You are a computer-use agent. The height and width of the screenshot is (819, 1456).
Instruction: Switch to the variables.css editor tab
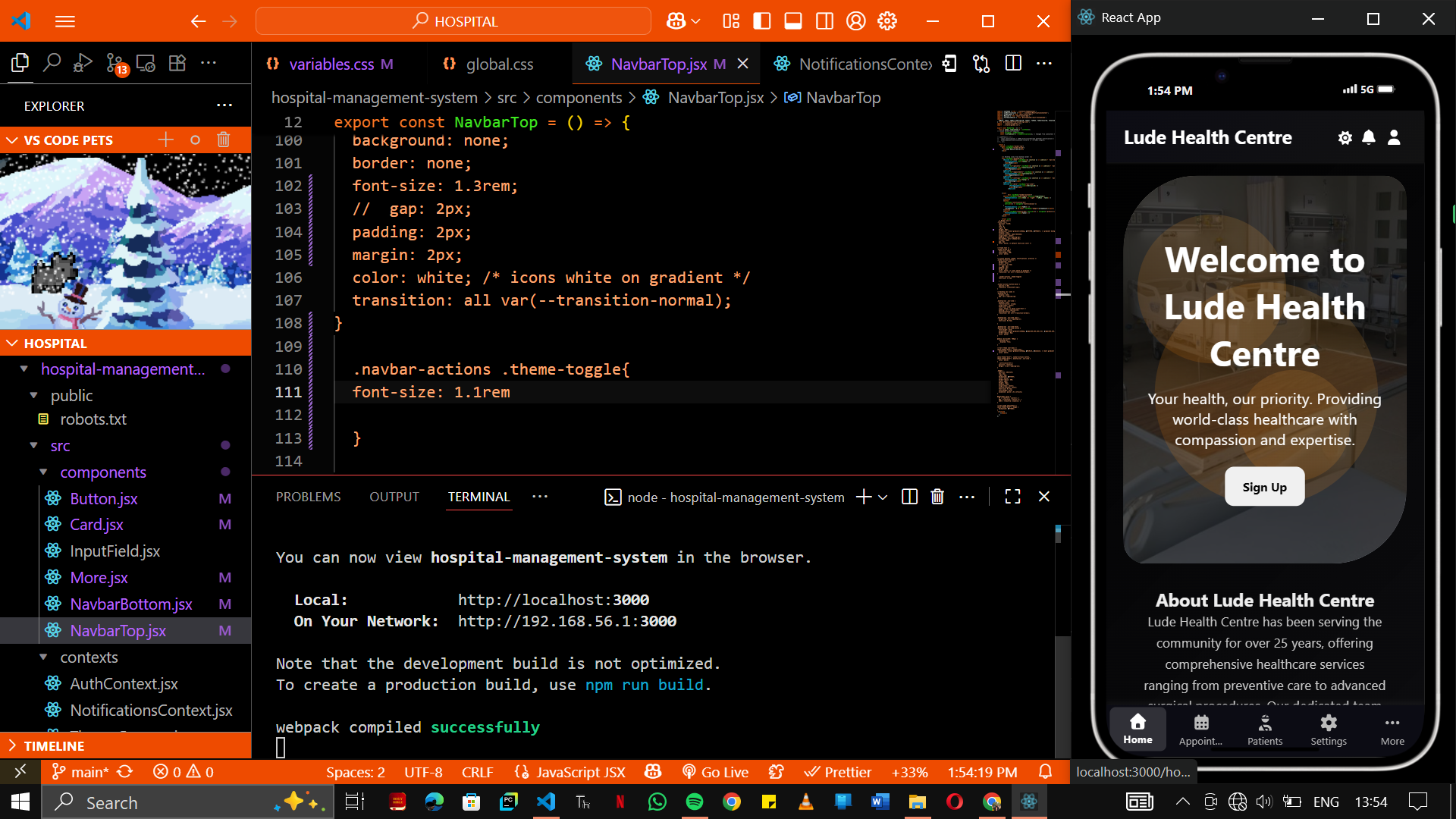point(331,64)
